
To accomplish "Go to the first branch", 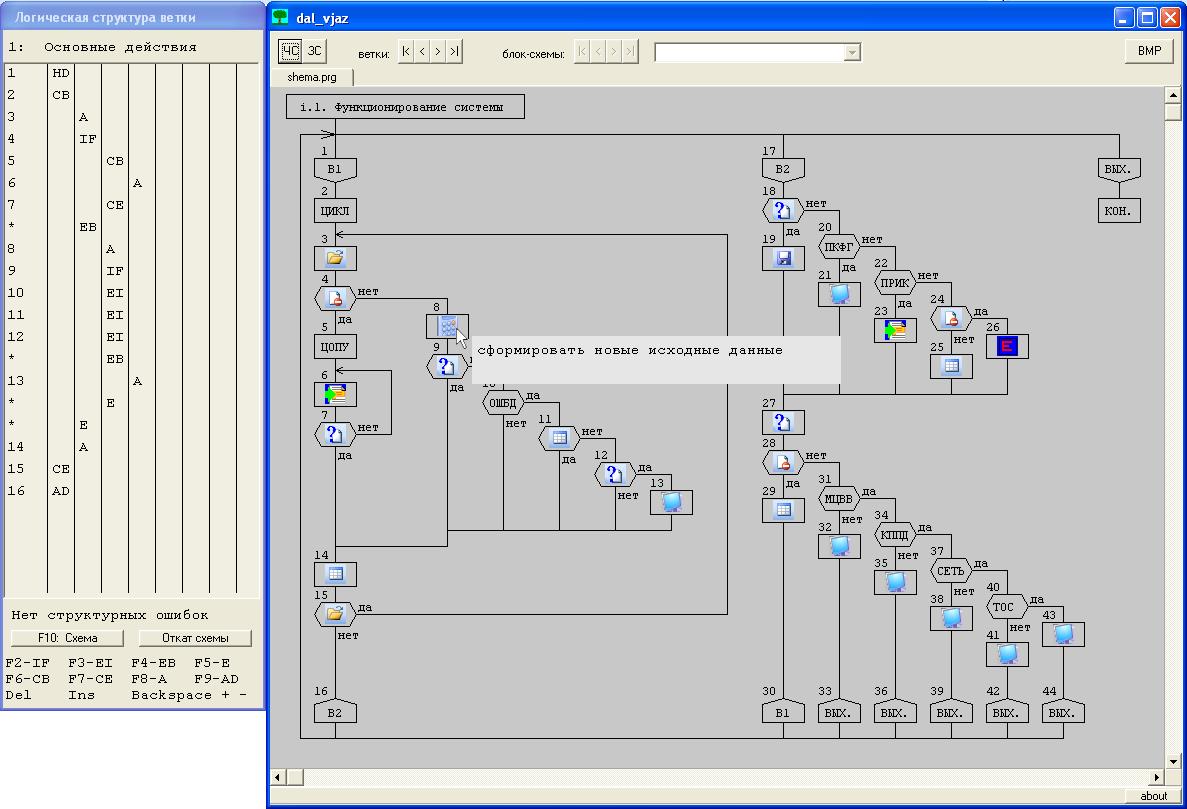I will tap(406, 51).
